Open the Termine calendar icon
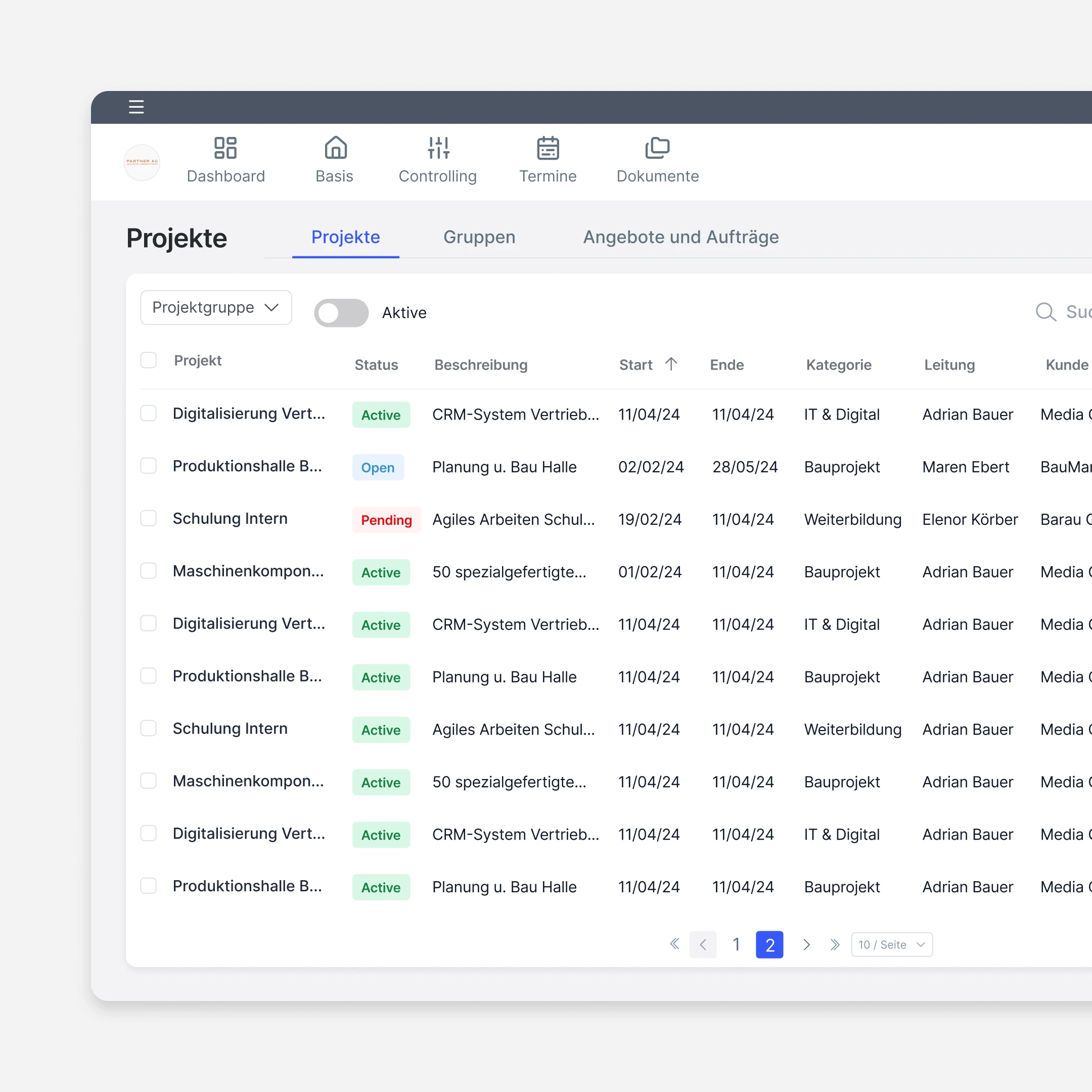This screenshot has width=1092, height=1092. [548, 148]
